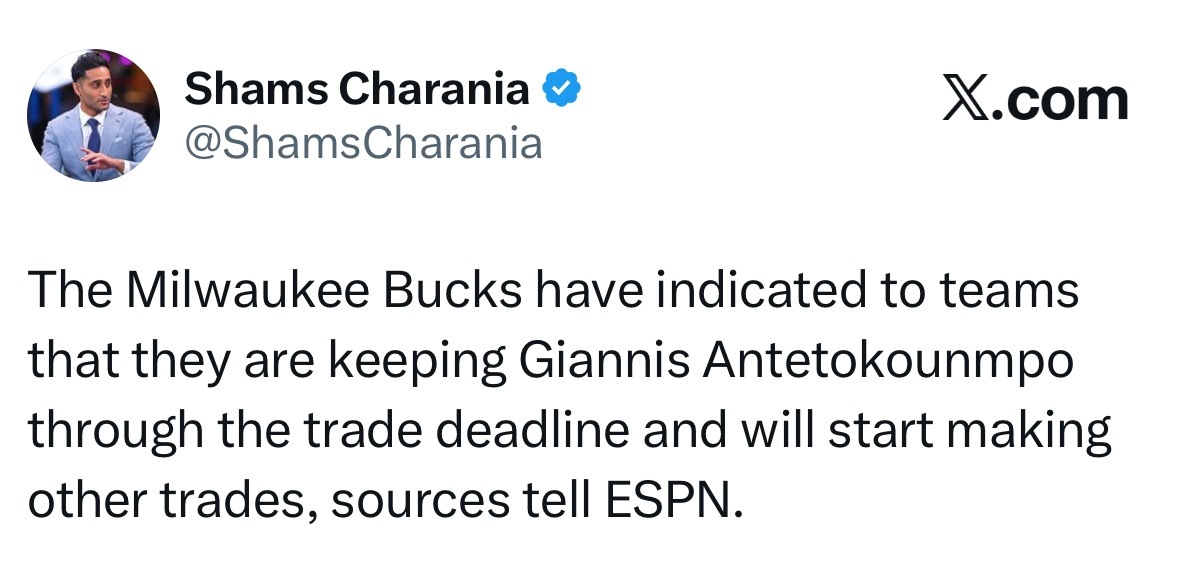Viewport: 1179px width, 582px height.
Task: Click the X logo in X.com
Action: [965, 100]
